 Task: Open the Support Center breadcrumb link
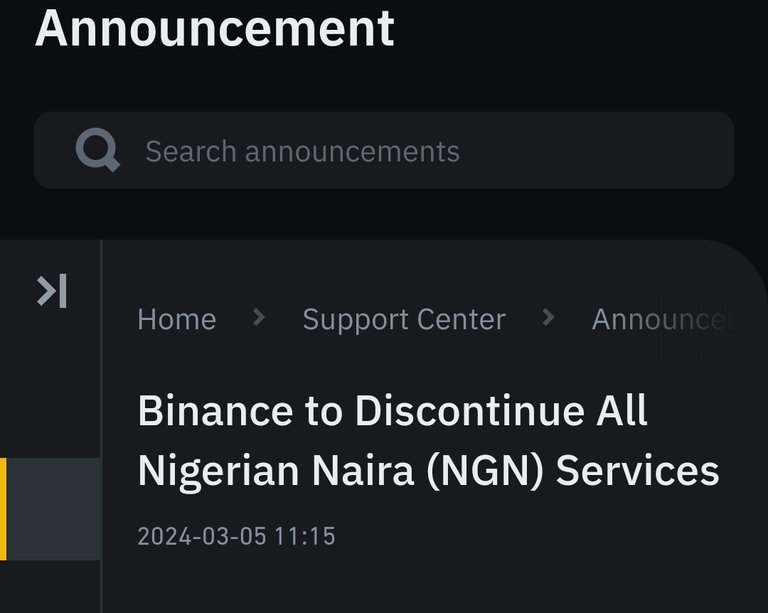(x=404, y=320)
